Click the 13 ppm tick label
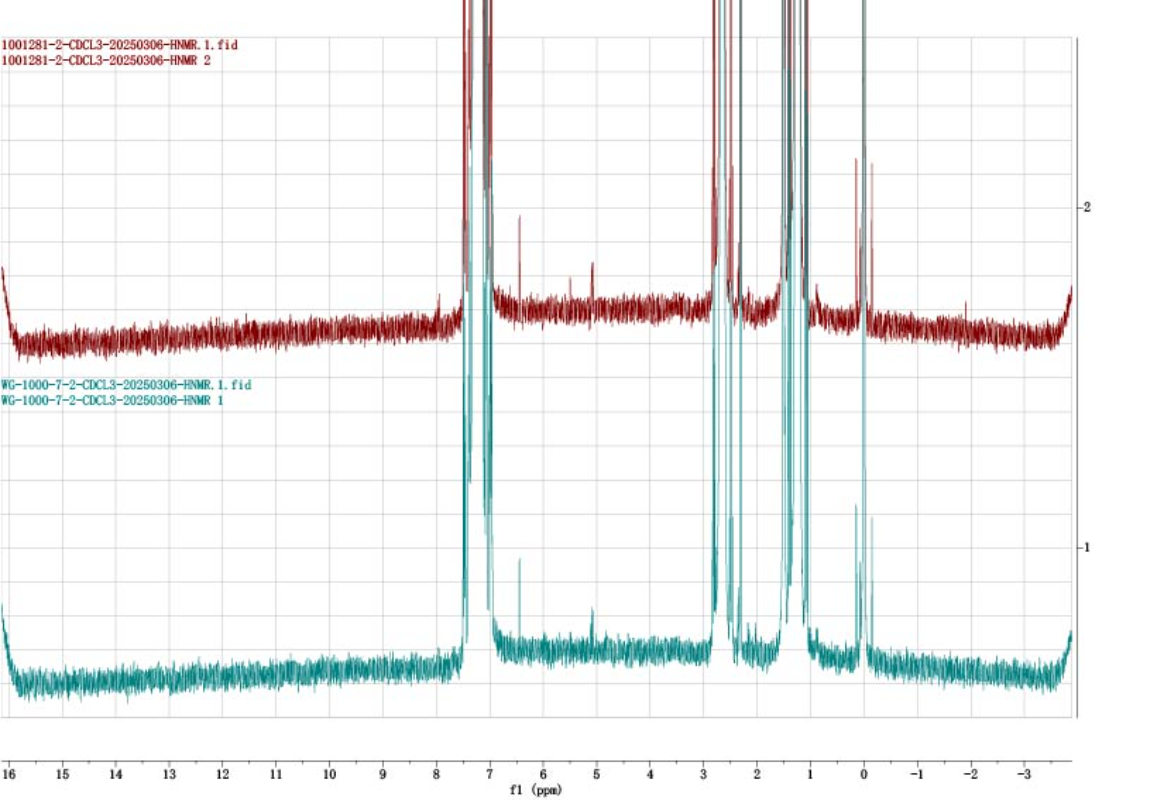1149x800 pixels. coord(169,774)
